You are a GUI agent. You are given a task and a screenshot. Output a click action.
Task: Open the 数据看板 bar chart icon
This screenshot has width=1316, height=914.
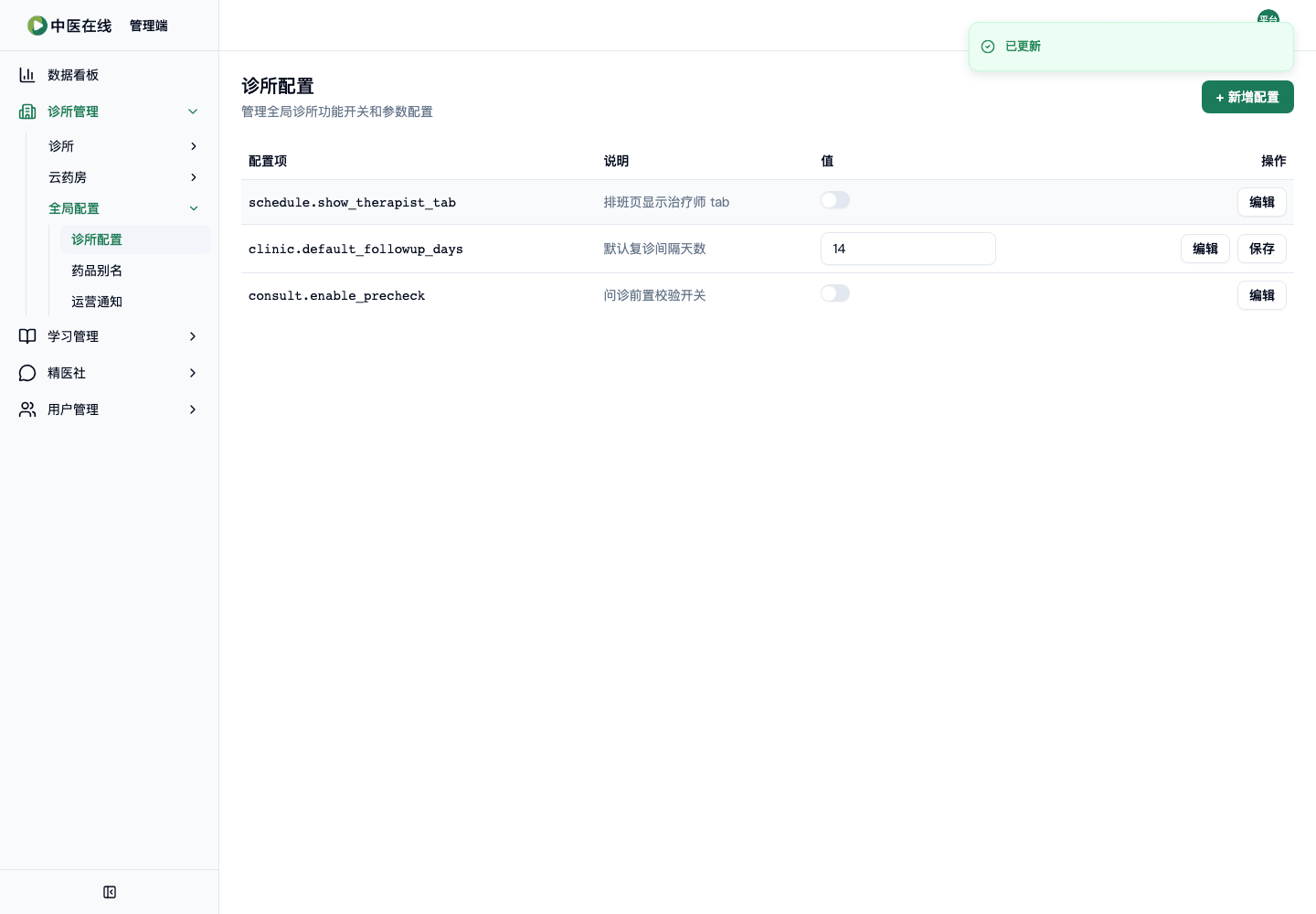click(27, 75)
